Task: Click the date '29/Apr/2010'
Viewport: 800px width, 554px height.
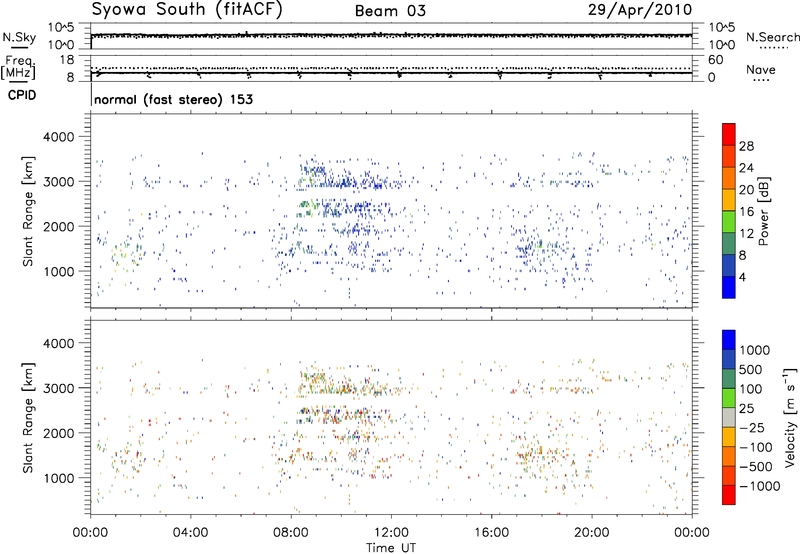Action: 640,10
